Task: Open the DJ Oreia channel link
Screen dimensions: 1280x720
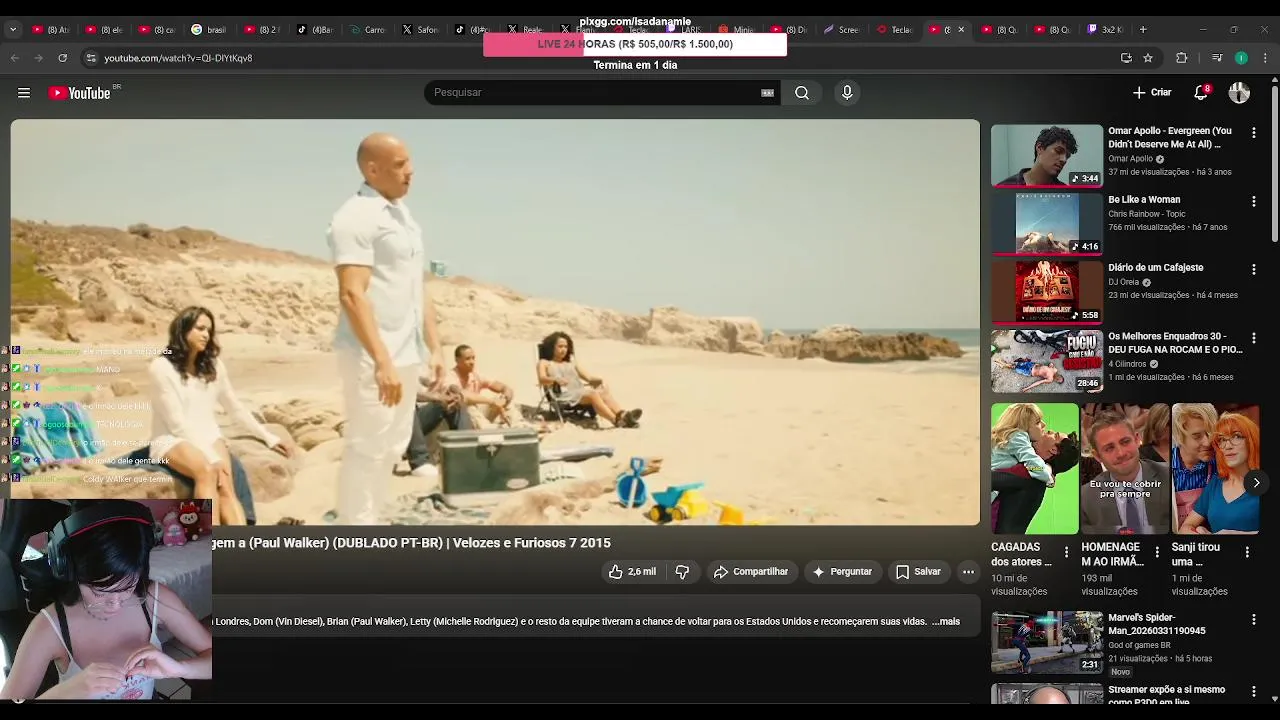Action: tap(1123, 282)
